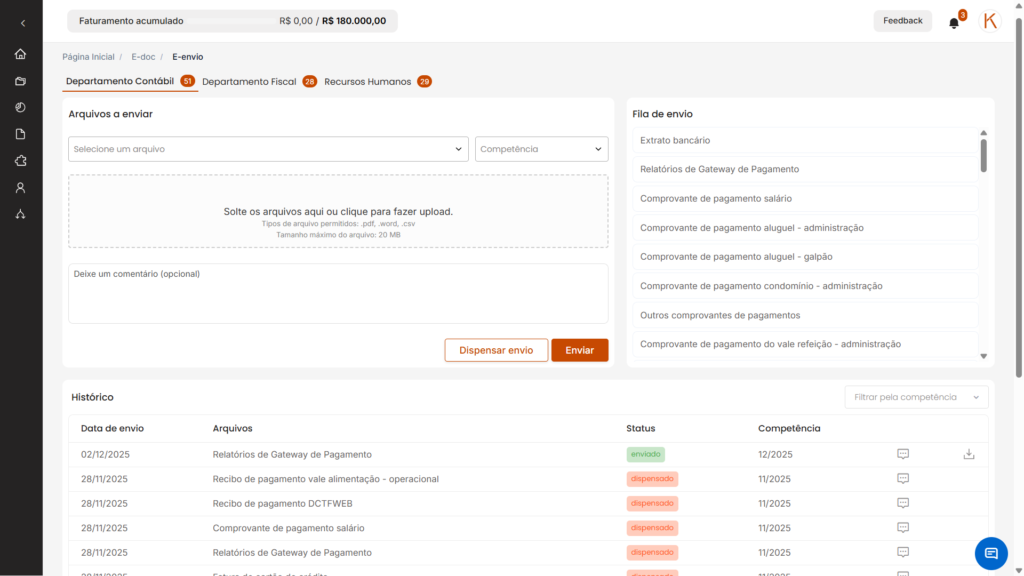Click the Enviar button
The image size is (1024, 576).
click(x=579, y=350)
